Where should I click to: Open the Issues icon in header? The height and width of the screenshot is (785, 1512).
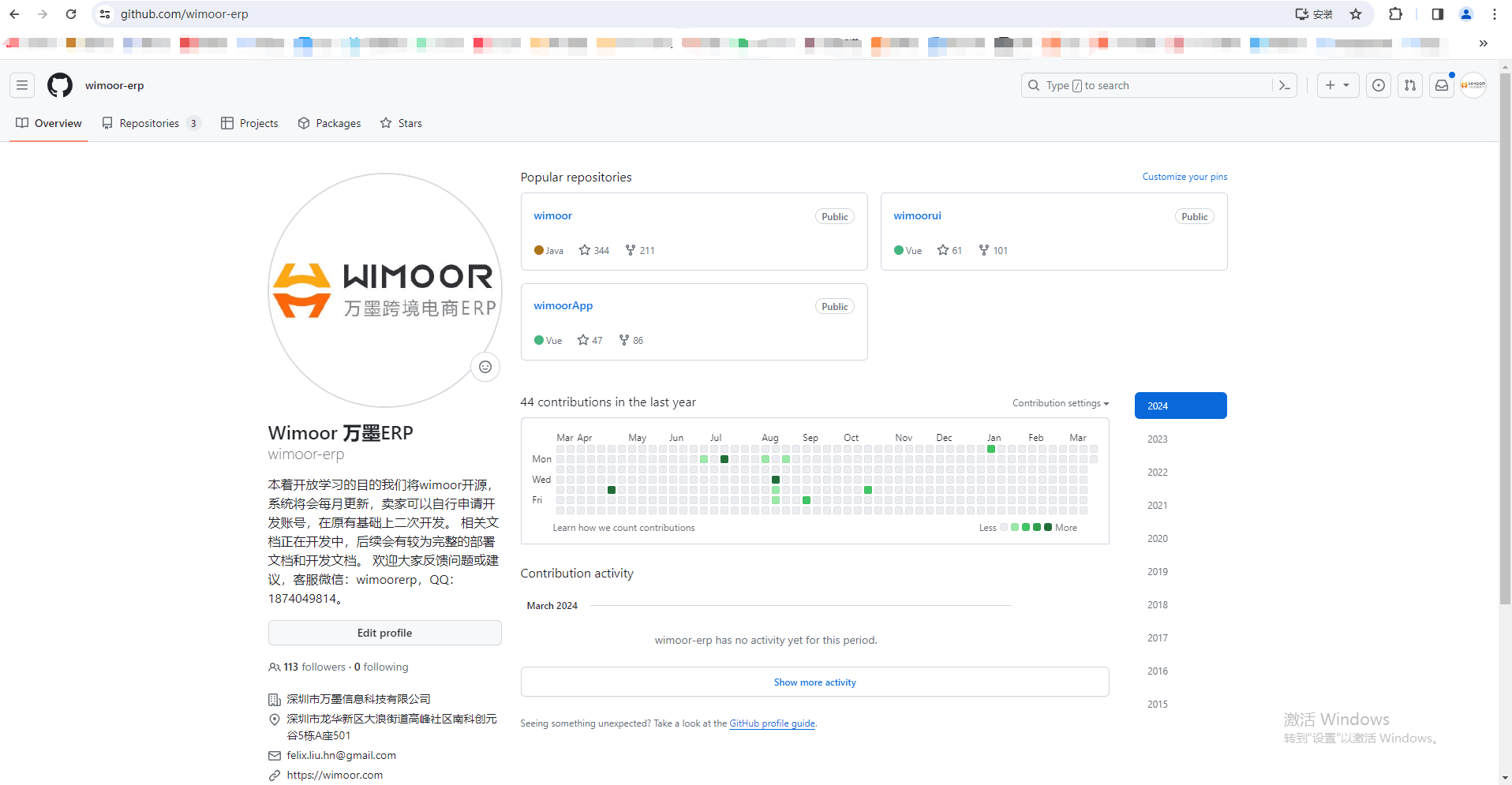tap(1379, 85)
